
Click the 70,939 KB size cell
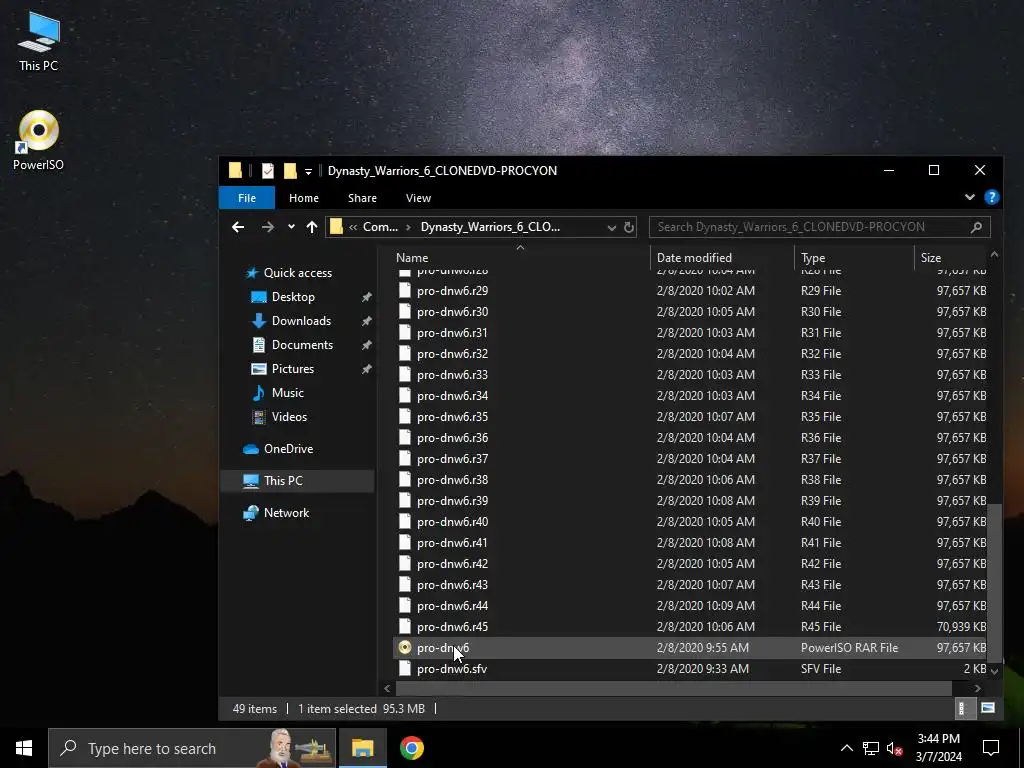[x=961, y=627]
